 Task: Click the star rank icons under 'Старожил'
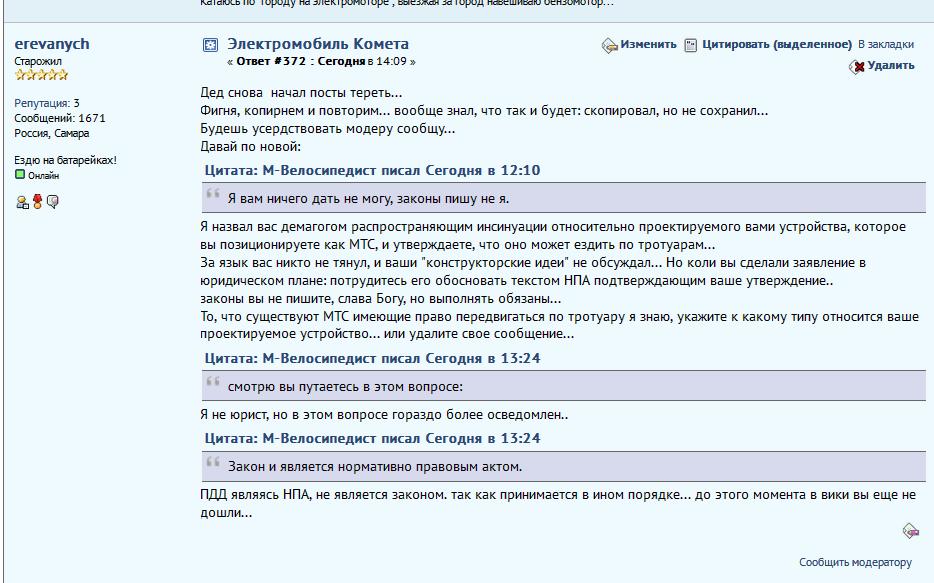click(41, 74)
